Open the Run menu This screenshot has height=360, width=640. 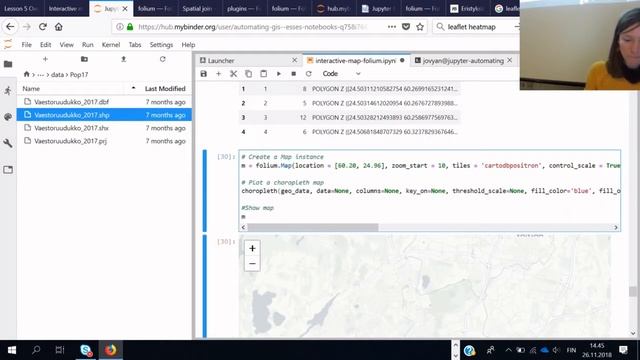(87, 45)
